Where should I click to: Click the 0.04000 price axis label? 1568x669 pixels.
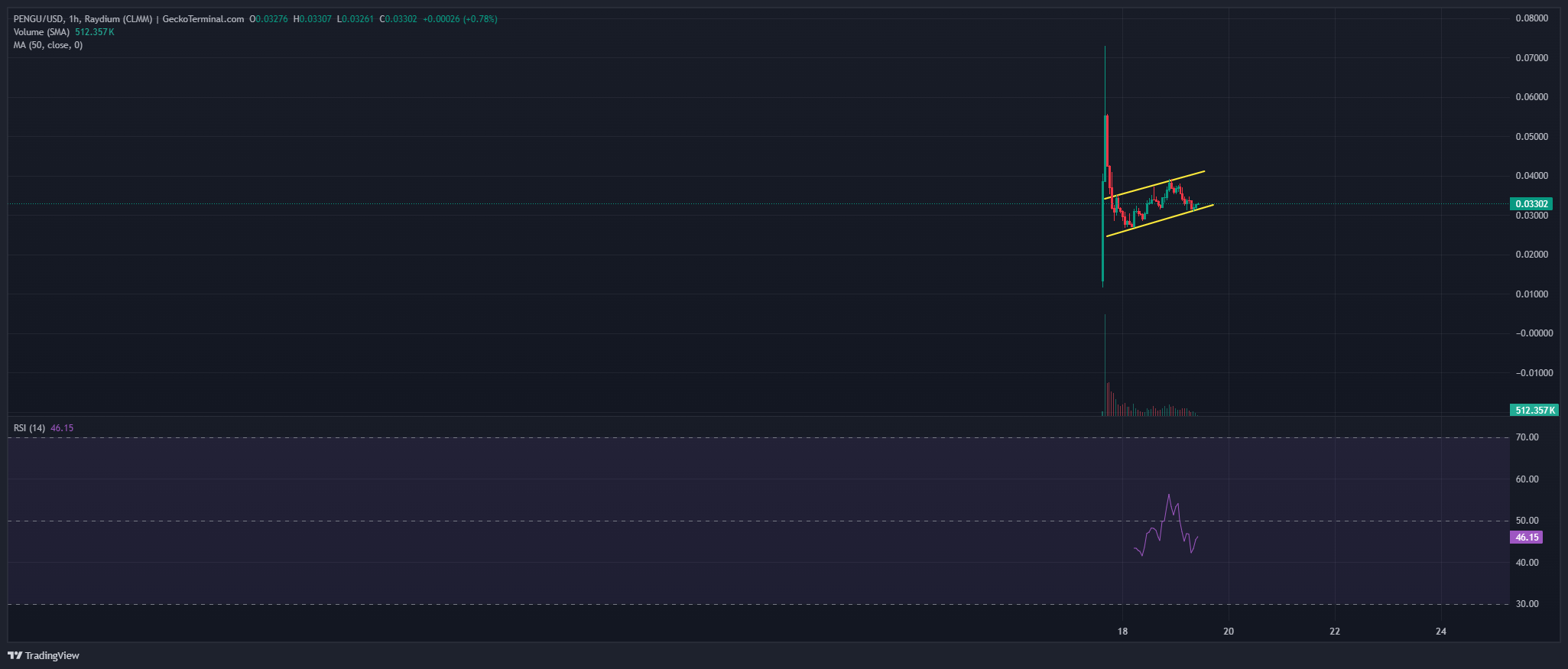tap(1531, 176)
